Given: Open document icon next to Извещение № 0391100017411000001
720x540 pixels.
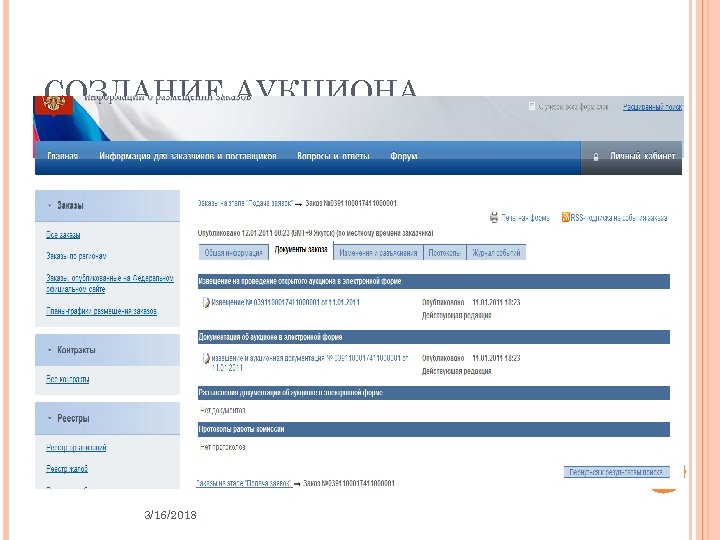Looking at the screenshot, I should (206, 303).
